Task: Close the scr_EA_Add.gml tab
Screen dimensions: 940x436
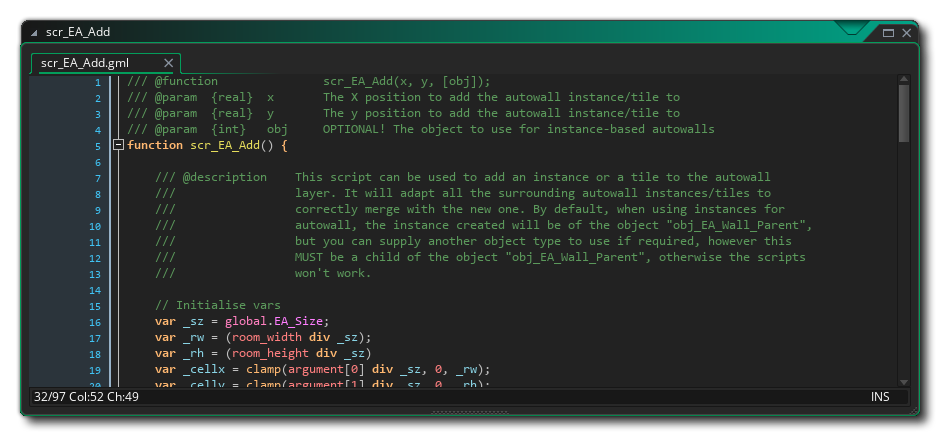Action: tap(168, 63)
